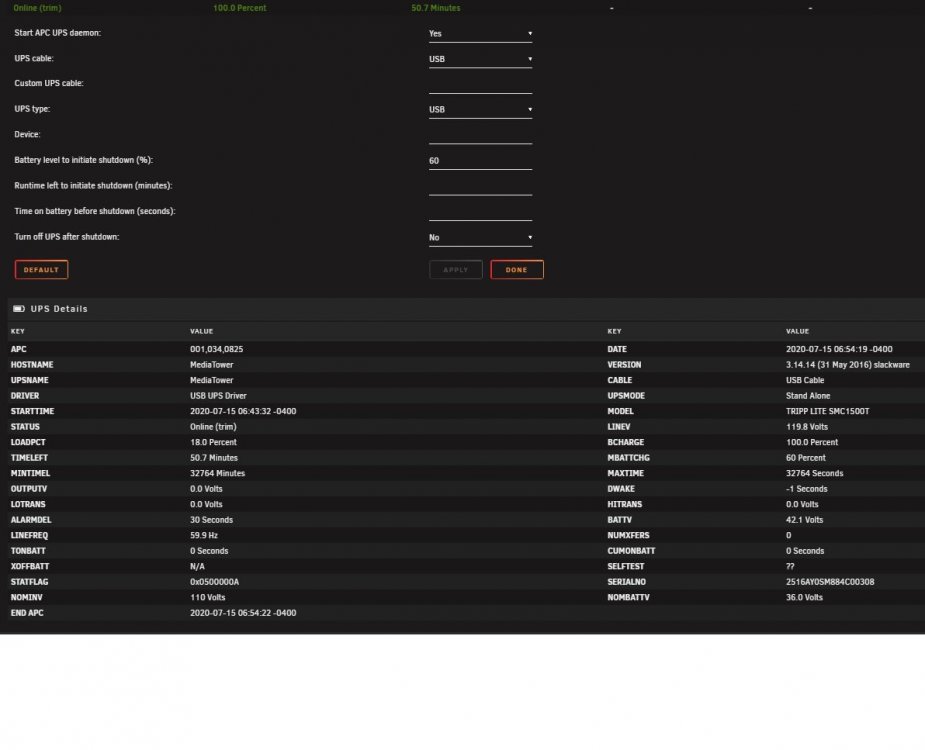Select the MAXTIME value 32764 Seconds
925x750 pixels.
(x=814, y=473)
